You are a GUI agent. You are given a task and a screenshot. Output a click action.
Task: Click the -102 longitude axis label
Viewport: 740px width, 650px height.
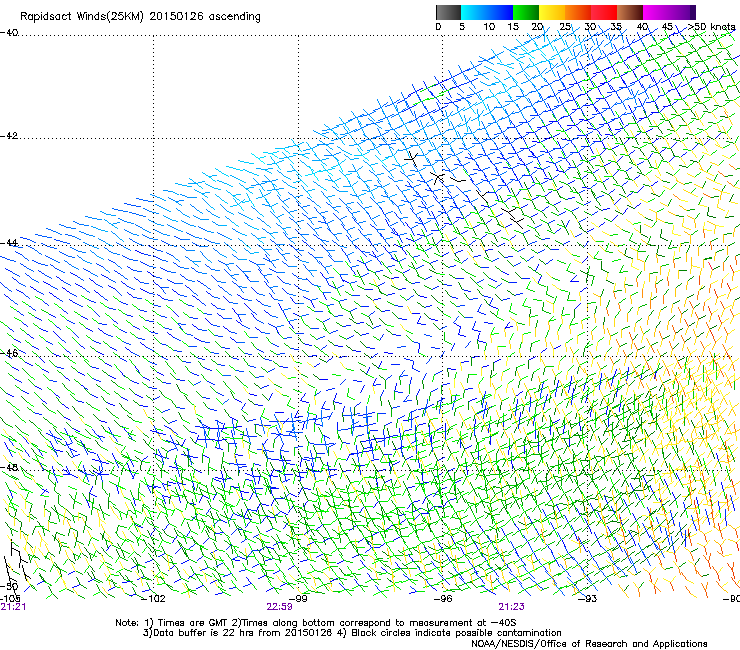[x=154, y=599]
